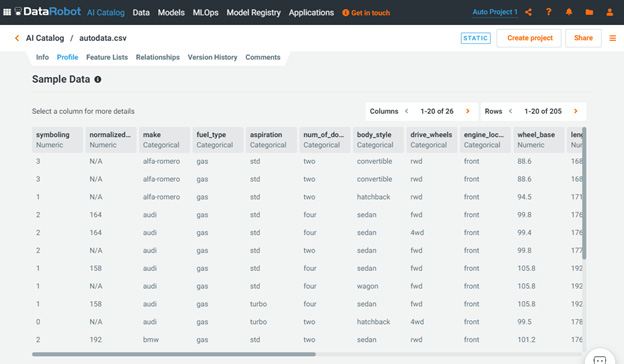The width and height of the screenshot is (624, 364).
Task: Switch to the Profile tab
Action: click(67, 57)
